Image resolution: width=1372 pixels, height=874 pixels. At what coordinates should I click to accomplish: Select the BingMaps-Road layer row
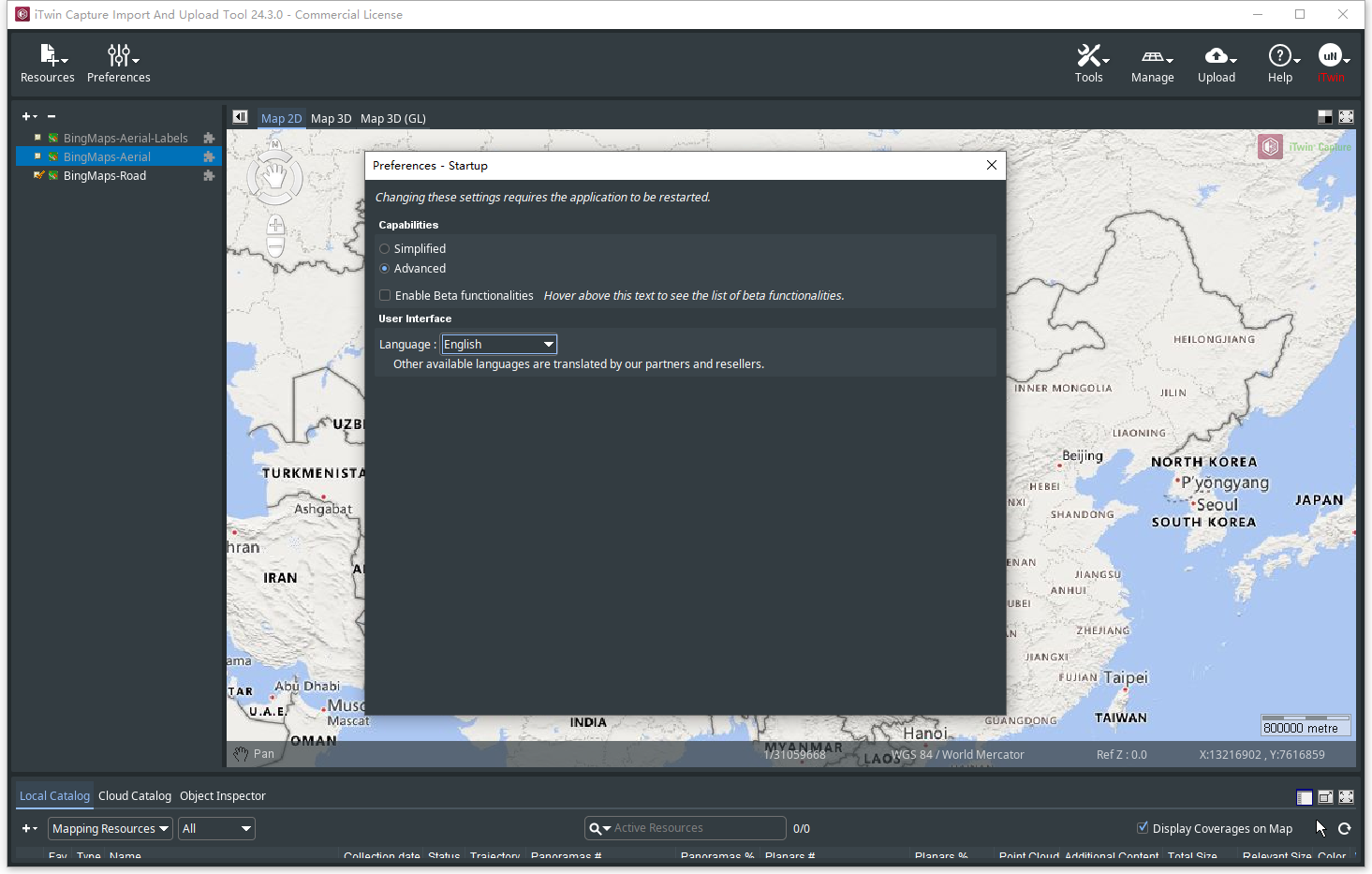[x=117, y=175]
